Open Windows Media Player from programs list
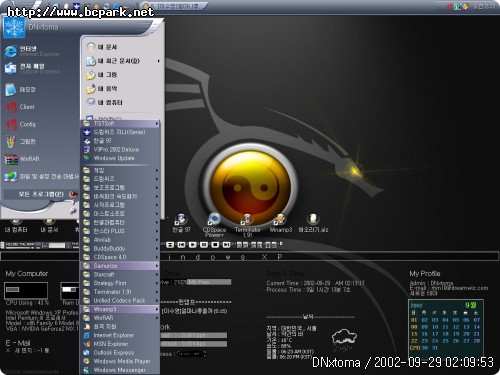The width and height of the screenshot is (500, 375). (120, 361)
